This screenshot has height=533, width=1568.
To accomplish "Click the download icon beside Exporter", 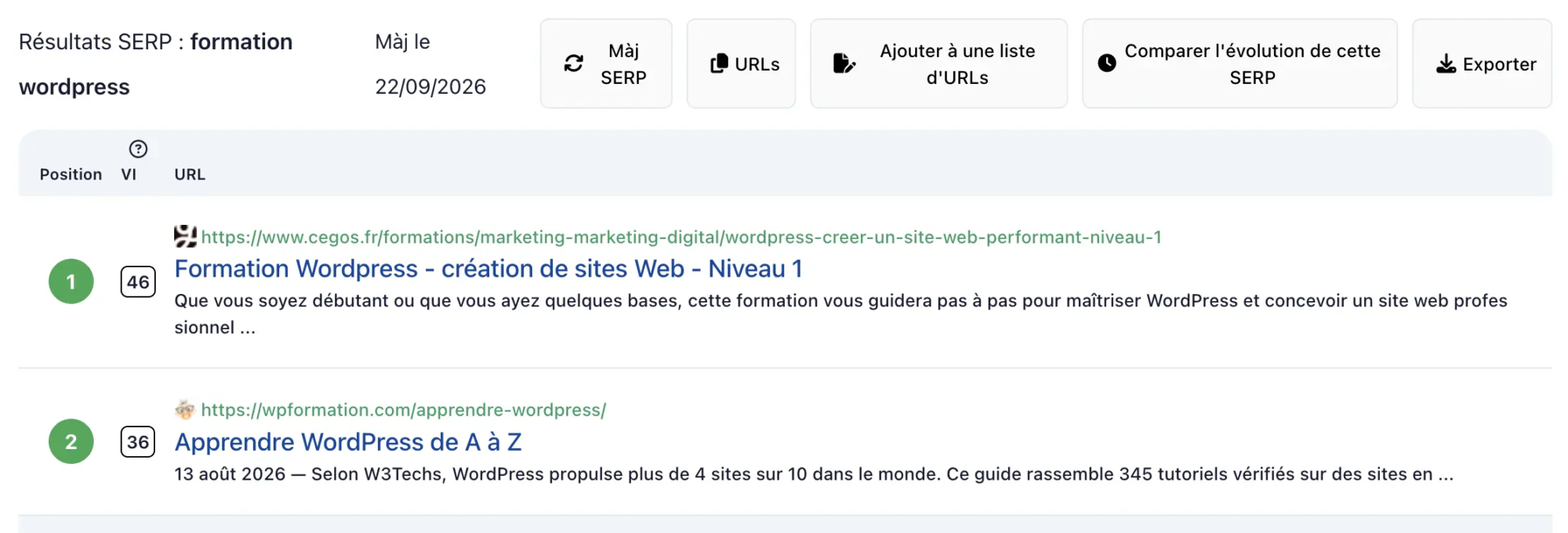I will [x=1446, y=63].
